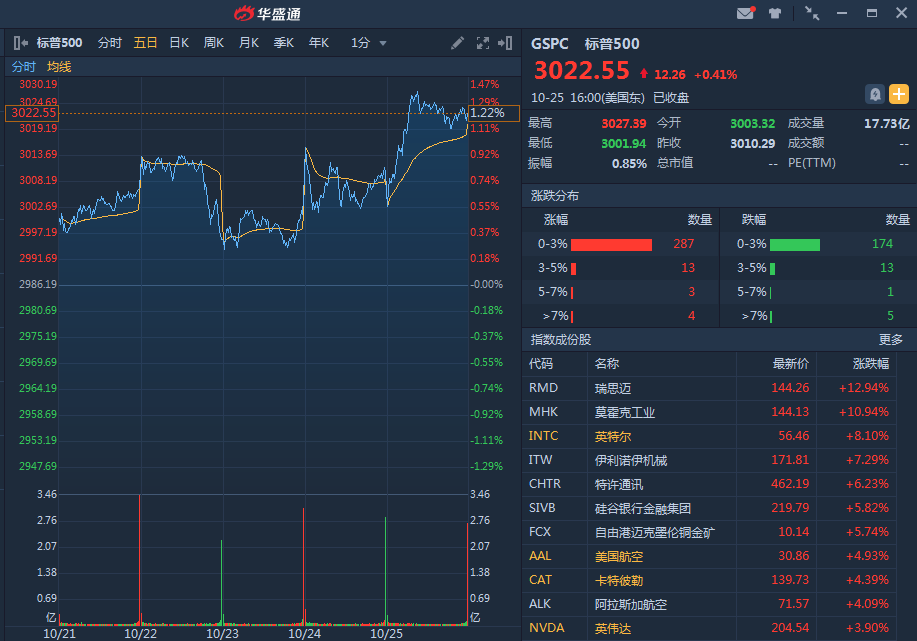Toggle the 分时 price line display
The width and height of the screenshot is (917, 641).
(x=23, y=67)
